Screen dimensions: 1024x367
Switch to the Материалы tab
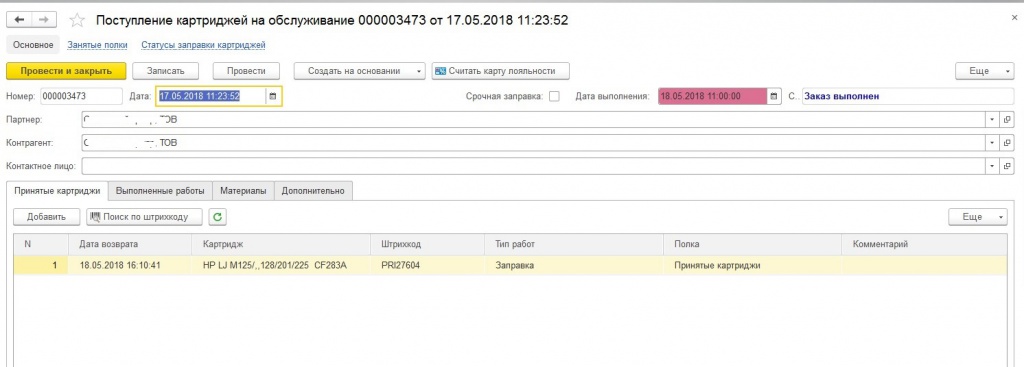(x=243, y=191)
